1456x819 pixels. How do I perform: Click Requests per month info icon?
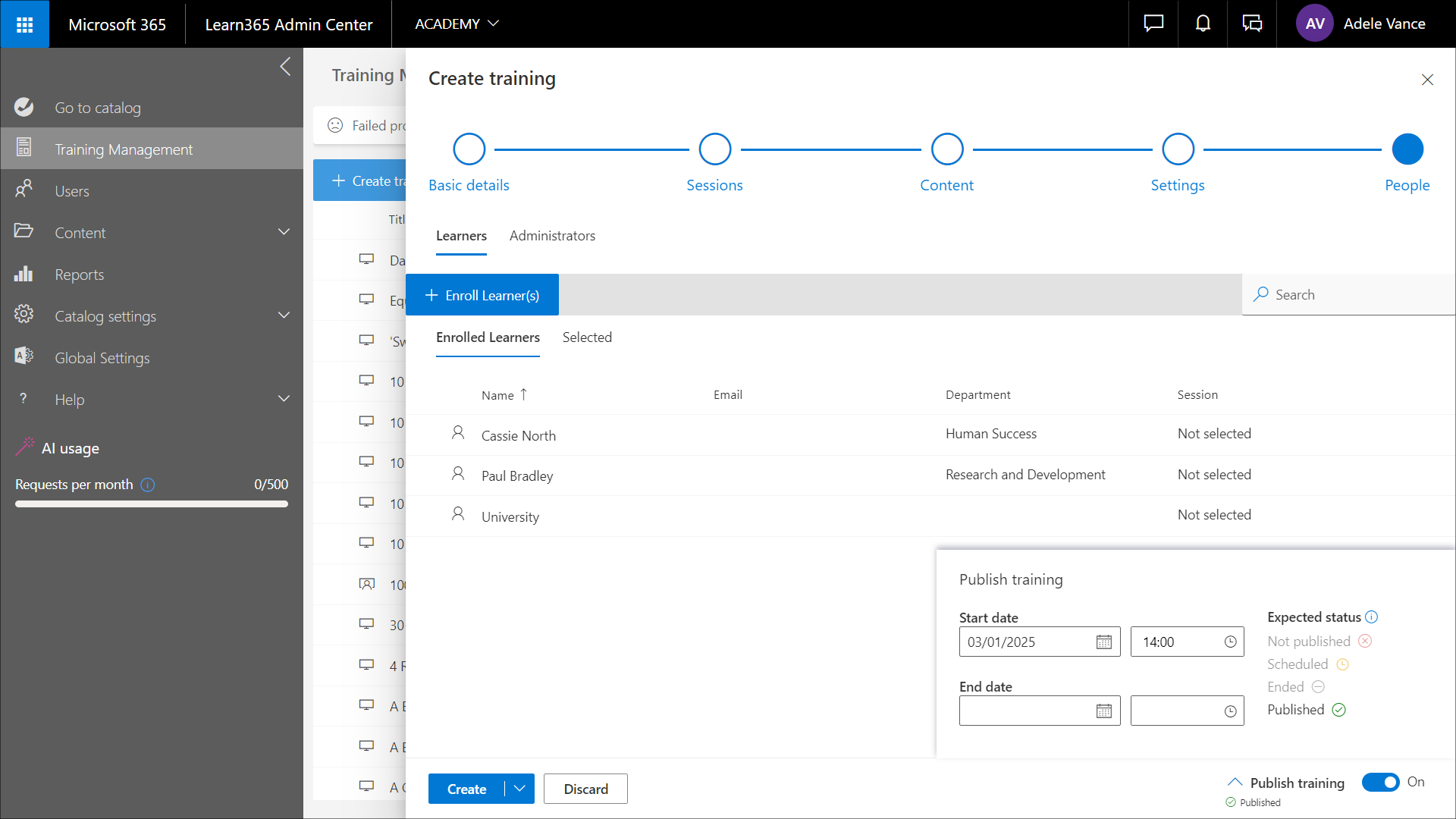(x=148, y=485)
